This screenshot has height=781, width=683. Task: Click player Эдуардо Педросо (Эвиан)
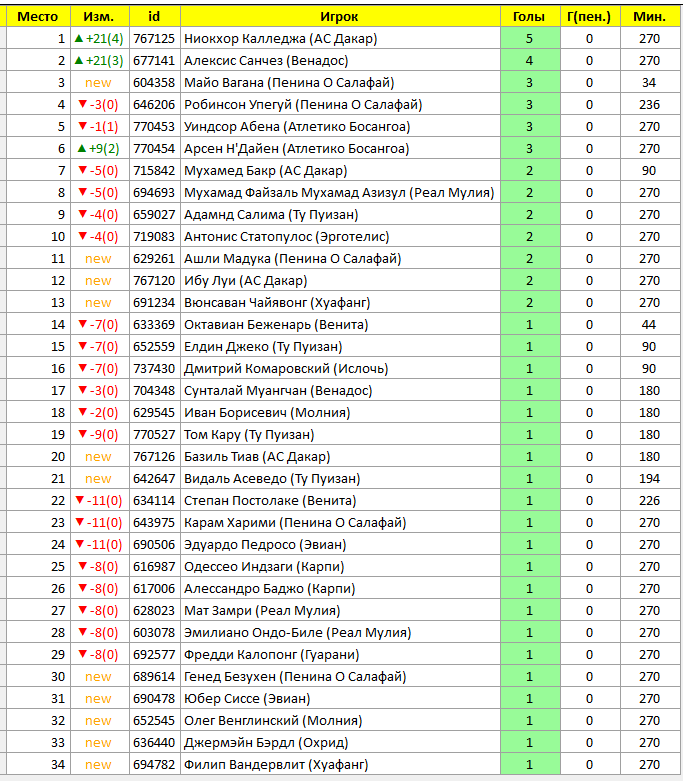265,544
